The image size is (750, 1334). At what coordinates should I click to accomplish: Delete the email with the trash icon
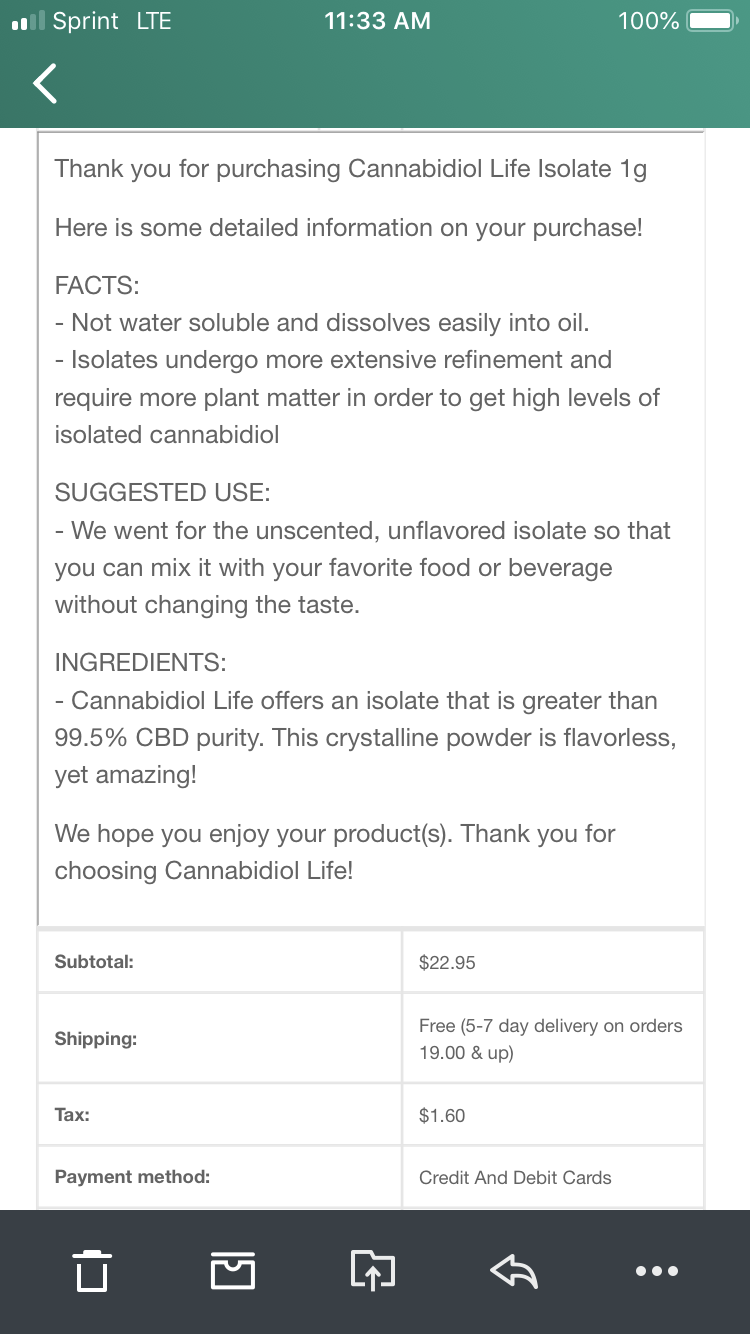click(92, 1271)
